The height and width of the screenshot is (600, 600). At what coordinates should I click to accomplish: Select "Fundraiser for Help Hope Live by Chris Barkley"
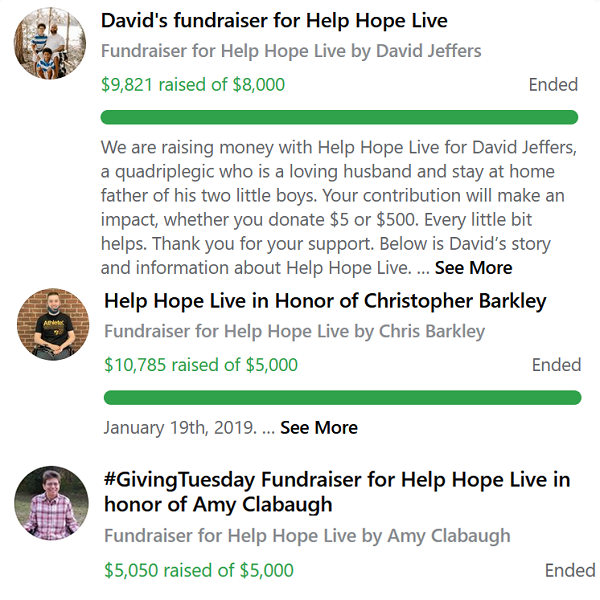(x=295, y=331)
